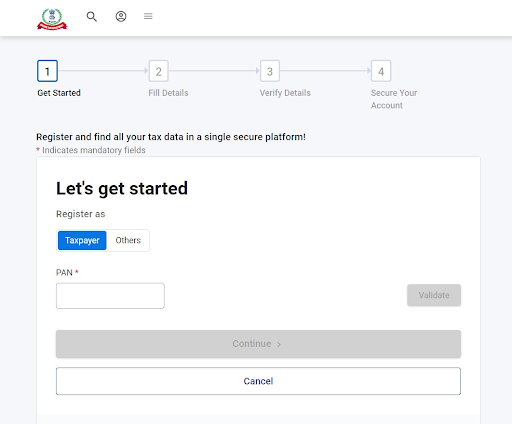Screen dimensions: 512x424
Task: Select step 3 number box
Action: click(x=270, y=71)
